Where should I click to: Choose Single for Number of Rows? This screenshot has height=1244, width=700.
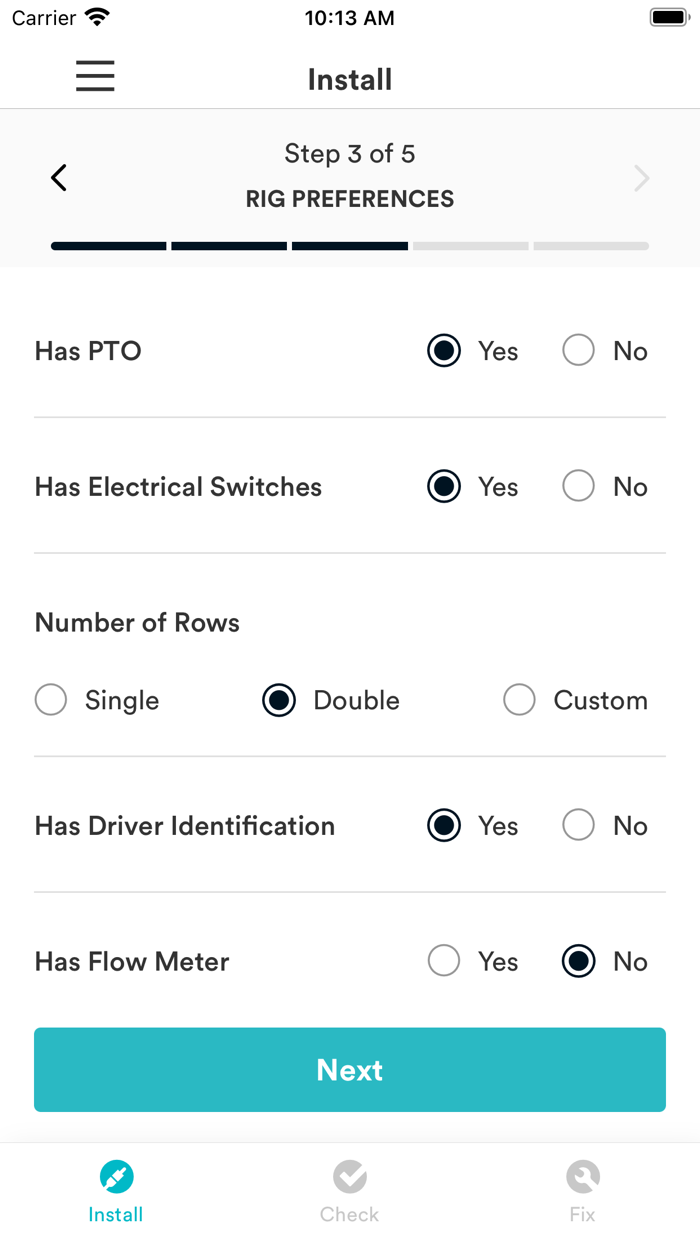click(x=50, y=700)
